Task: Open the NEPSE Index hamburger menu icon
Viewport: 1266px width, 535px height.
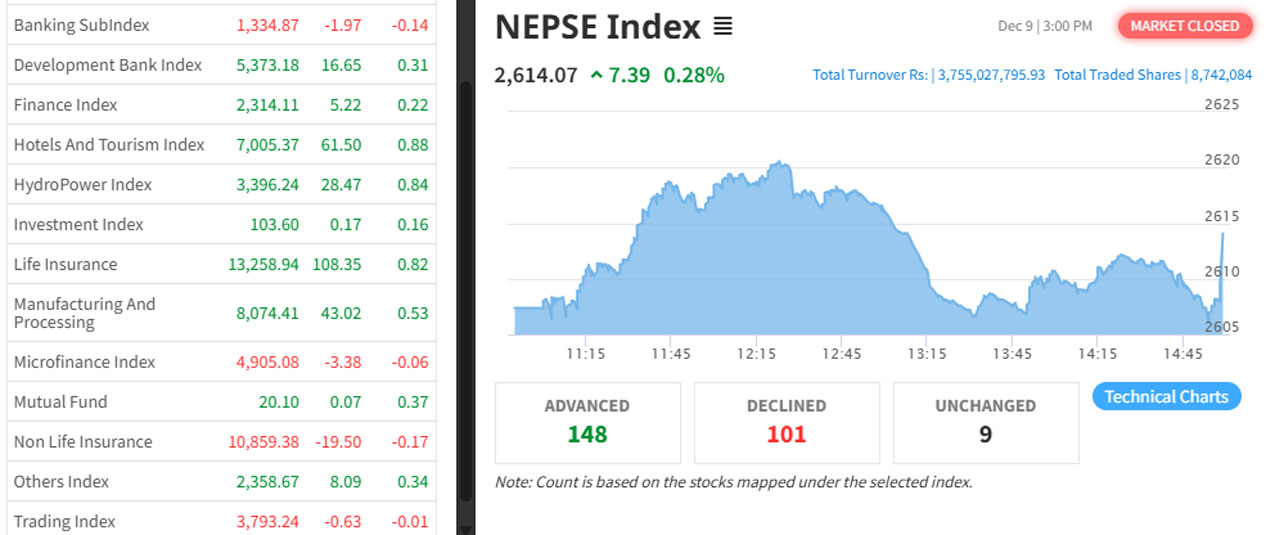Action: click(723, 27)
